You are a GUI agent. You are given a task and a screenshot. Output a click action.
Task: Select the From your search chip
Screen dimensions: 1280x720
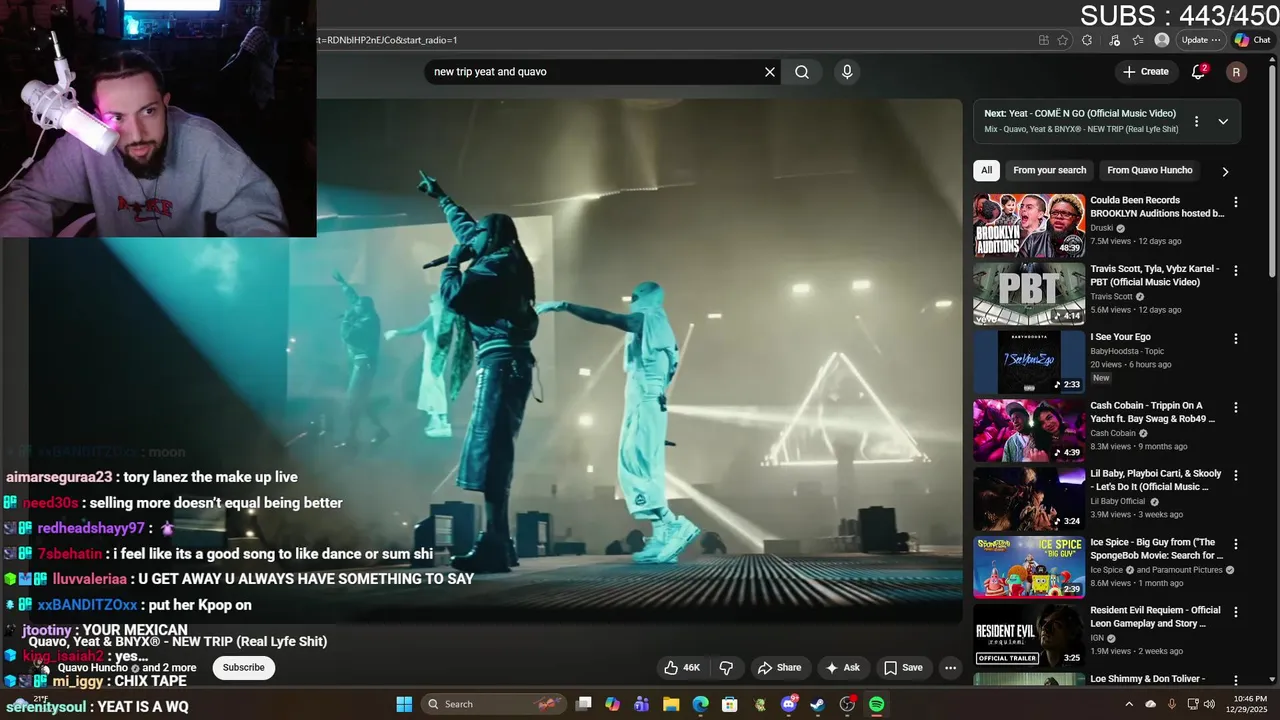coord(1049,170)
